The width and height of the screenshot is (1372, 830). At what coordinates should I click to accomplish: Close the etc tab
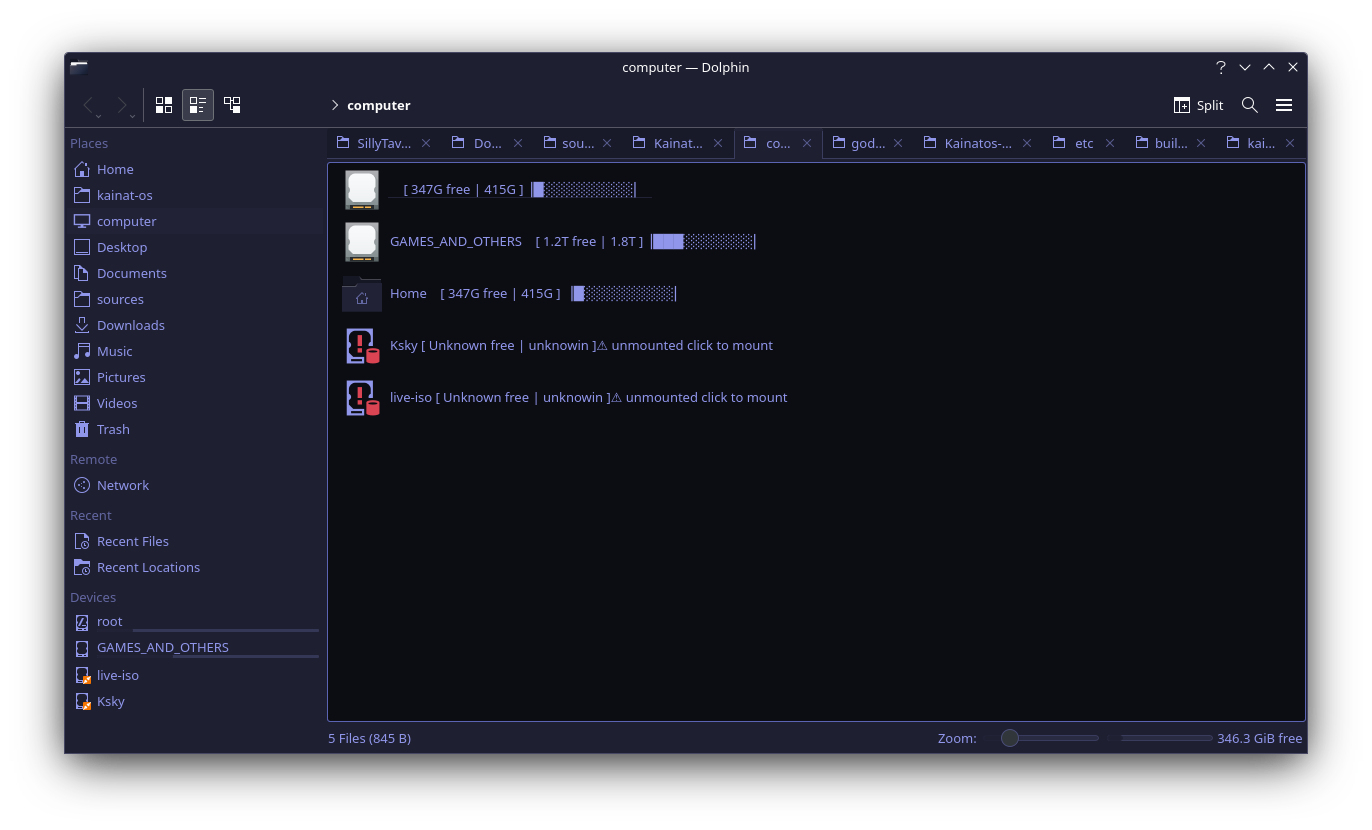click(x=1112, y=143)
